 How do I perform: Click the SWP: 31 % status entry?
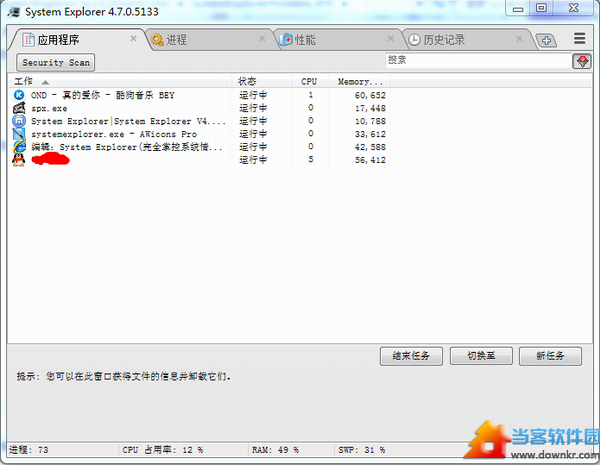point(362,450)
